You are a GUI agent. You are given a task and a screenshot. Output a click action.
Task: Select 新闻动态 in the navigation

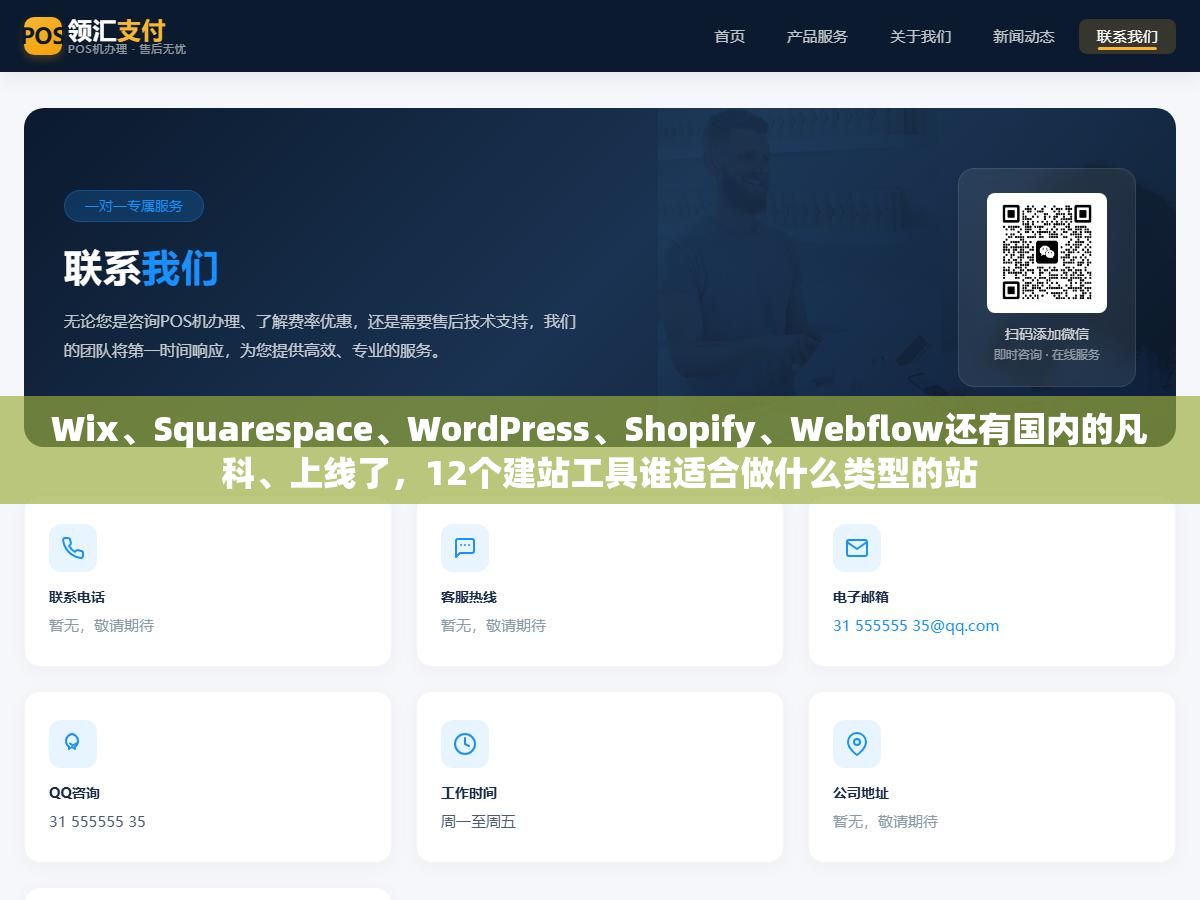pos(1024,36)
